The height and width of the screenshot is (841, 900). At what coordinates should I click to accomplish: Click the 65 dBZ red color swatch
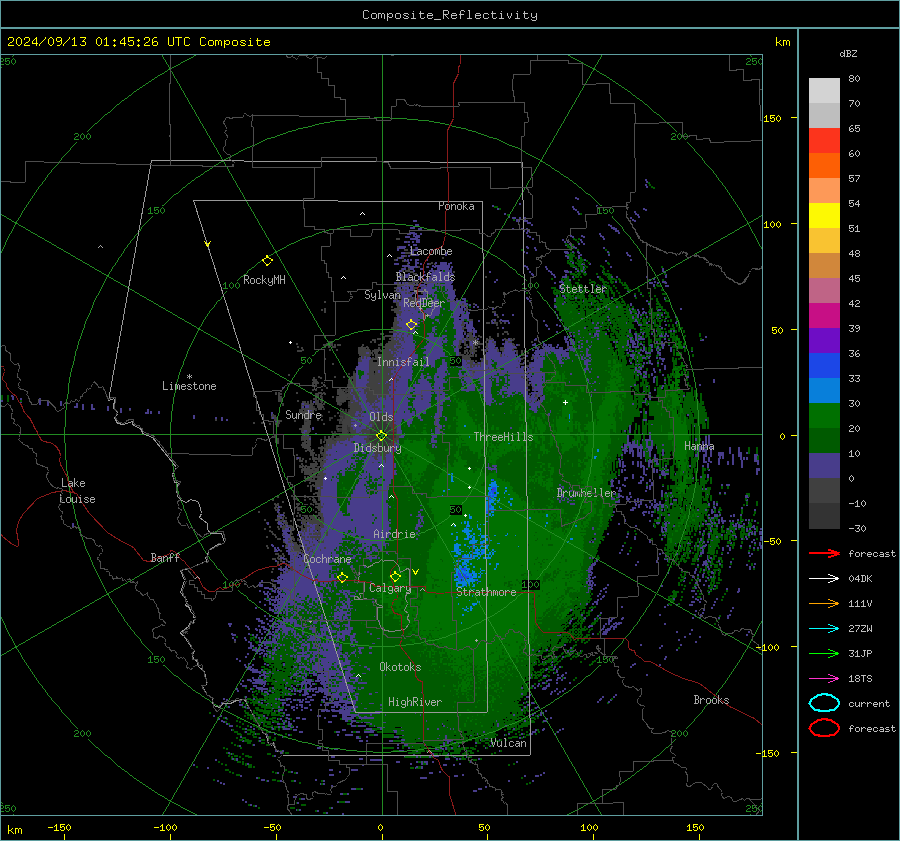click(824, 141)
